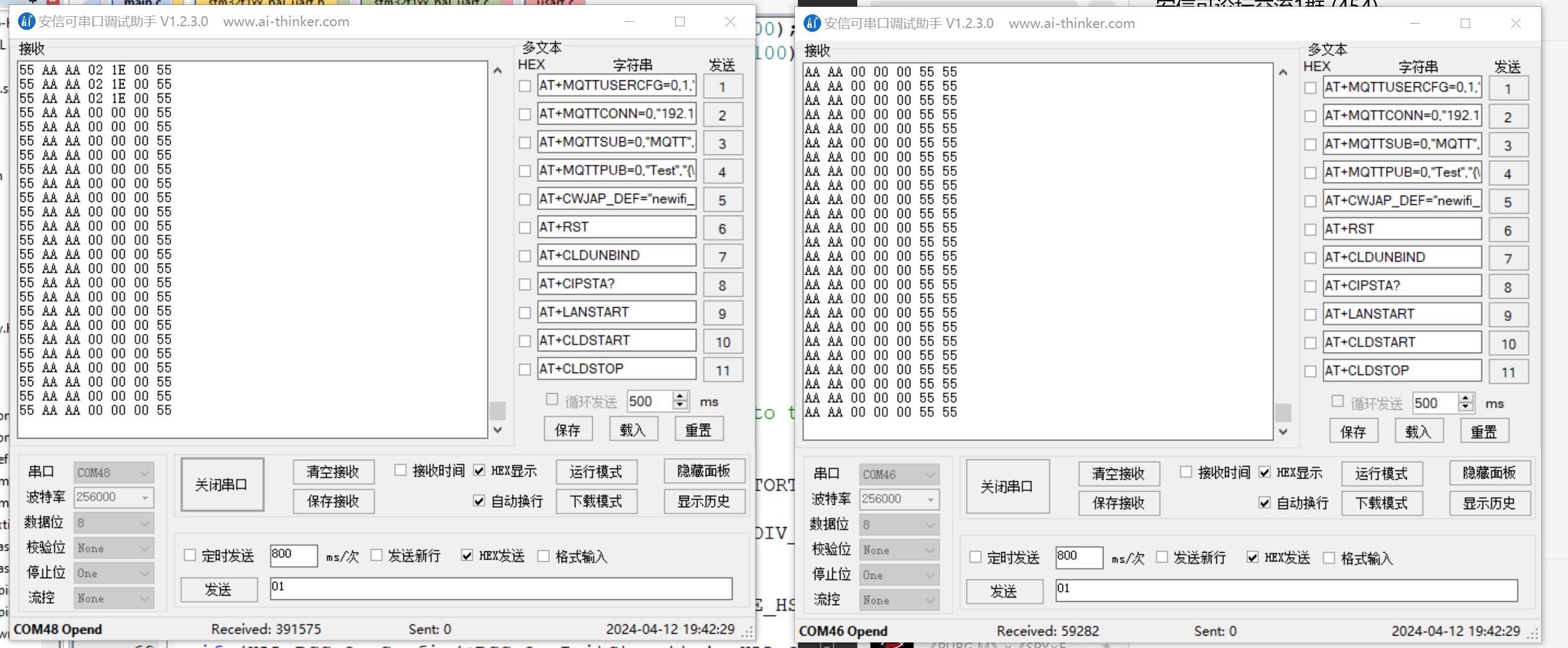Click 关闭串口 button in COM46 window

pos(1008,487)
